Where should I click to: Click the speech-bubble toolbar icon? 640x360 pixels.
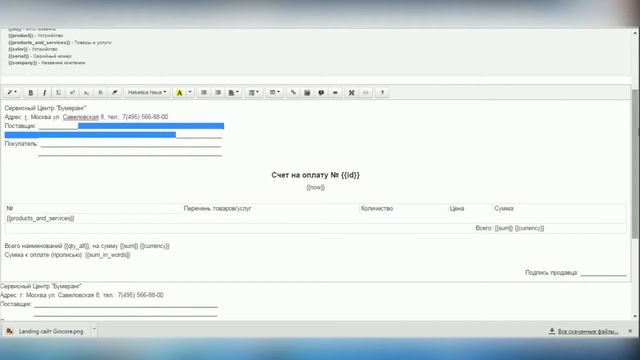pos(321,93)
